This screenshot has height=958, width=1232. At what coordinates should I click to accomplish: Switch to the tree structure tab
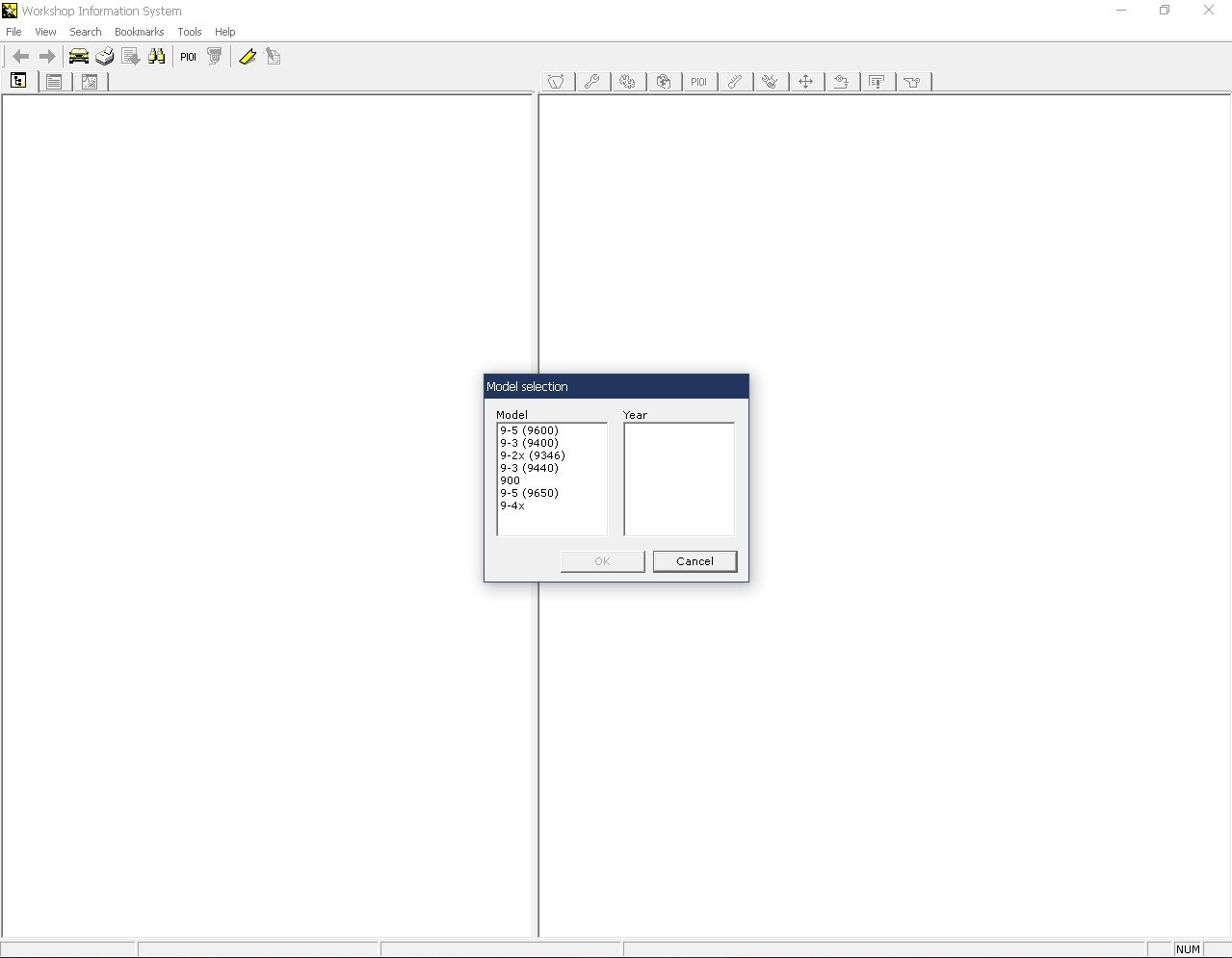click(x=18, y=82)
